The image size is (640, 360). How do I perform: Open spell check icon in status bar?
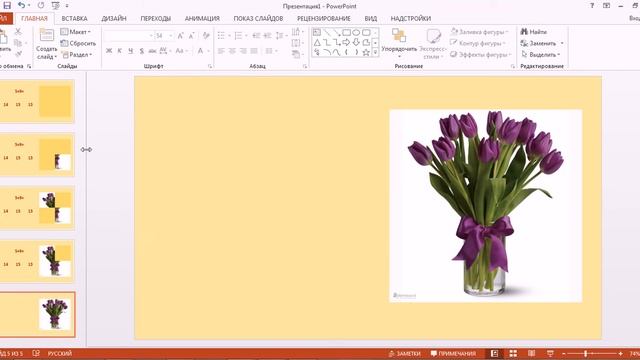pos(36,353)
